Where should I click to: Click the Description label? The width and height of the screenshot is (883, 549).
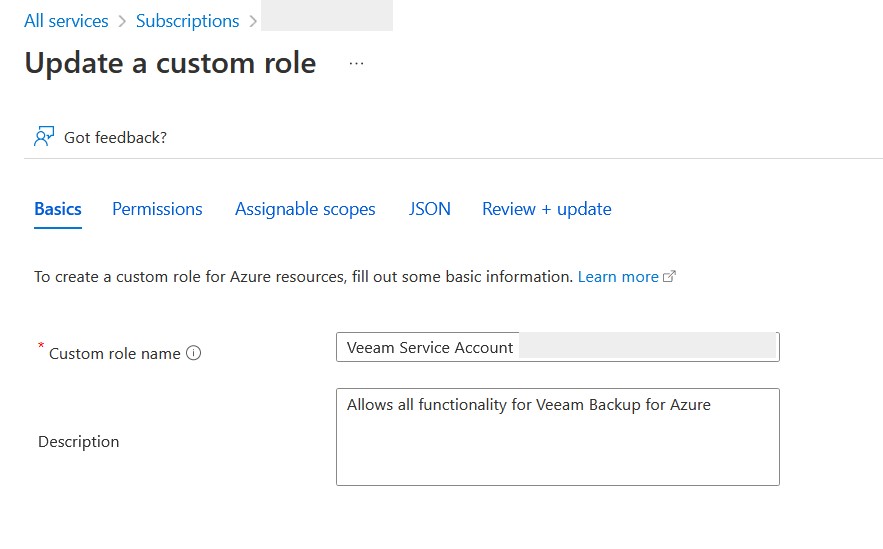point(79,441)
